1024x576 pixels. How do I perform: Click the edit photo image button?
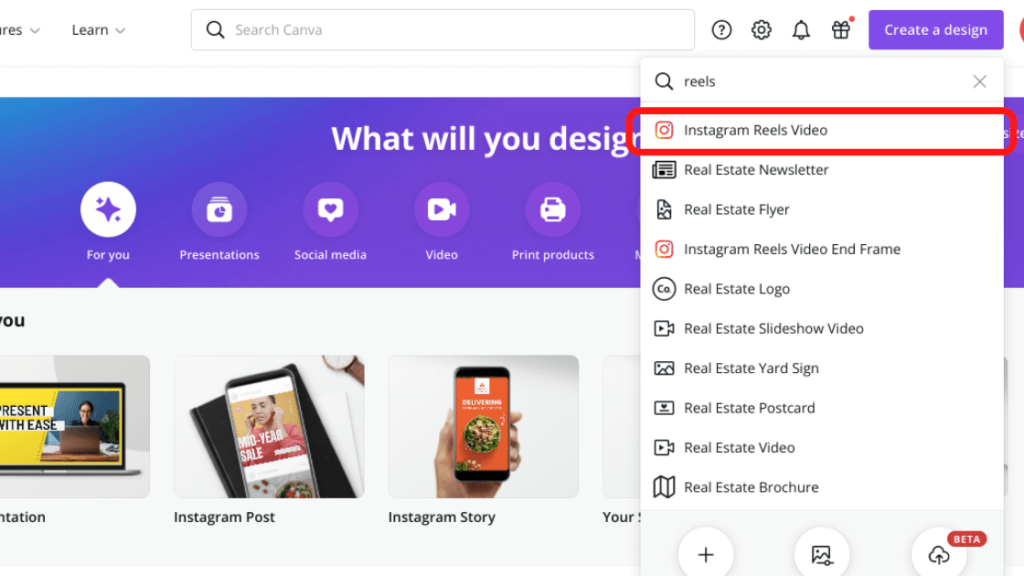[x=822, y=554]
